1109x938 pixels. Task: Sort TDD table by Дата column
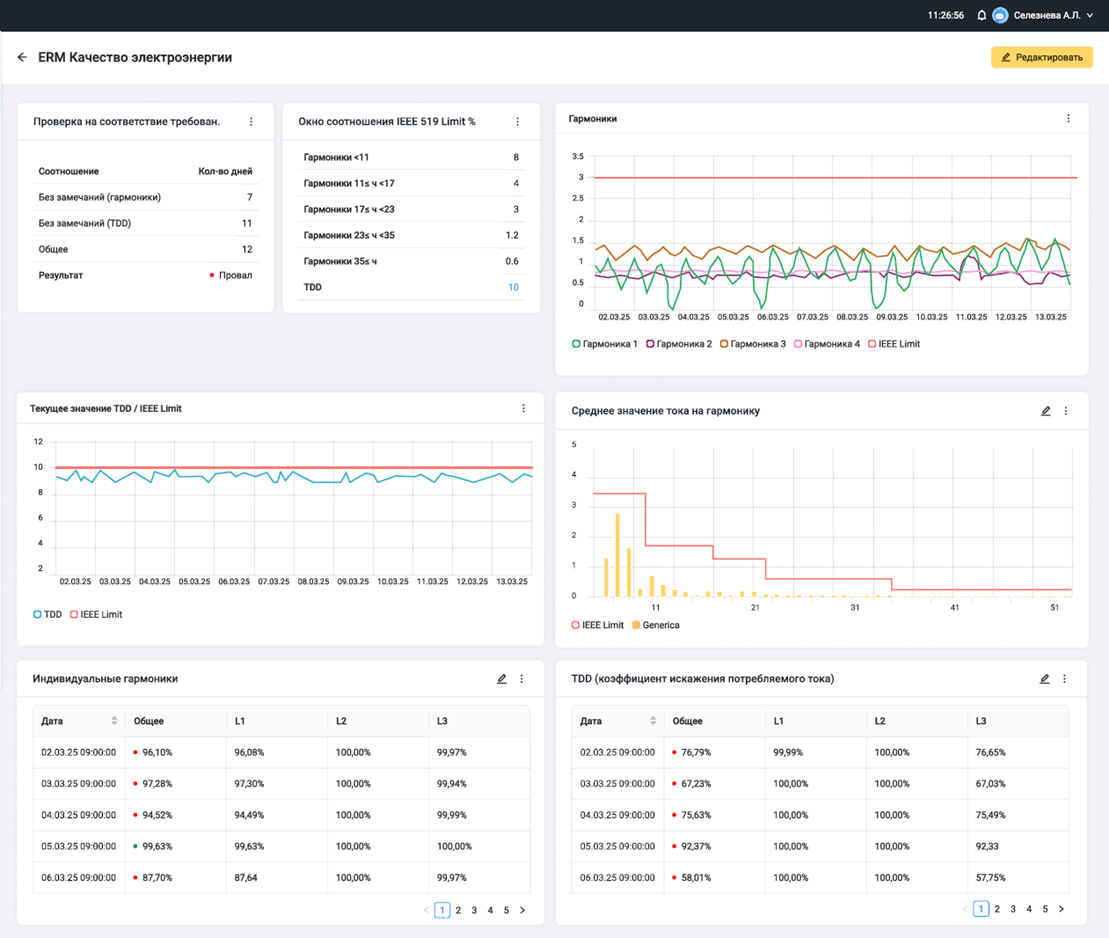[653, 721]
